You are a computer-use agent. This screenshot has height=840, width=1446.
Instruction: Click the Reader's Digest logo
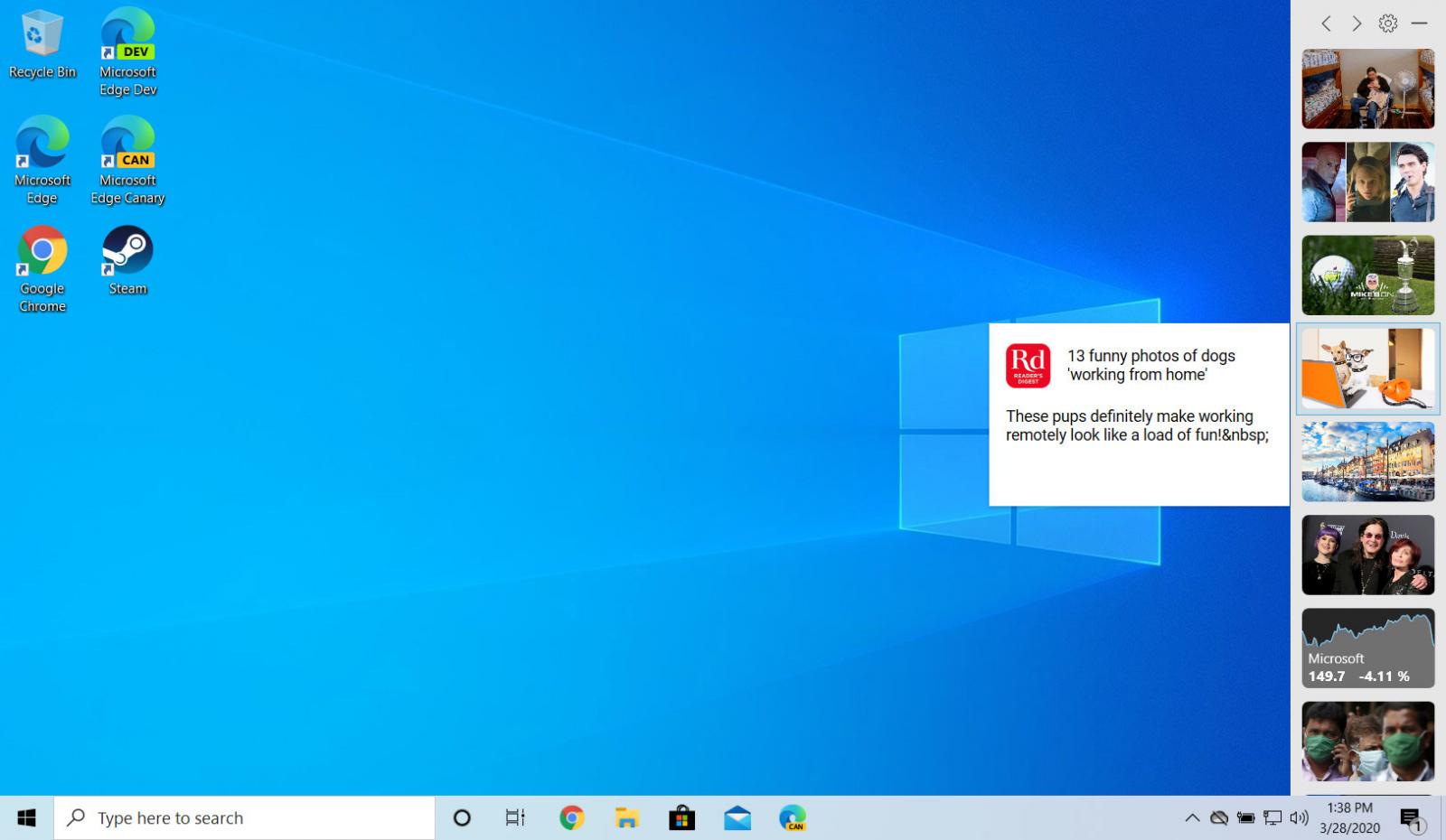1028,366
